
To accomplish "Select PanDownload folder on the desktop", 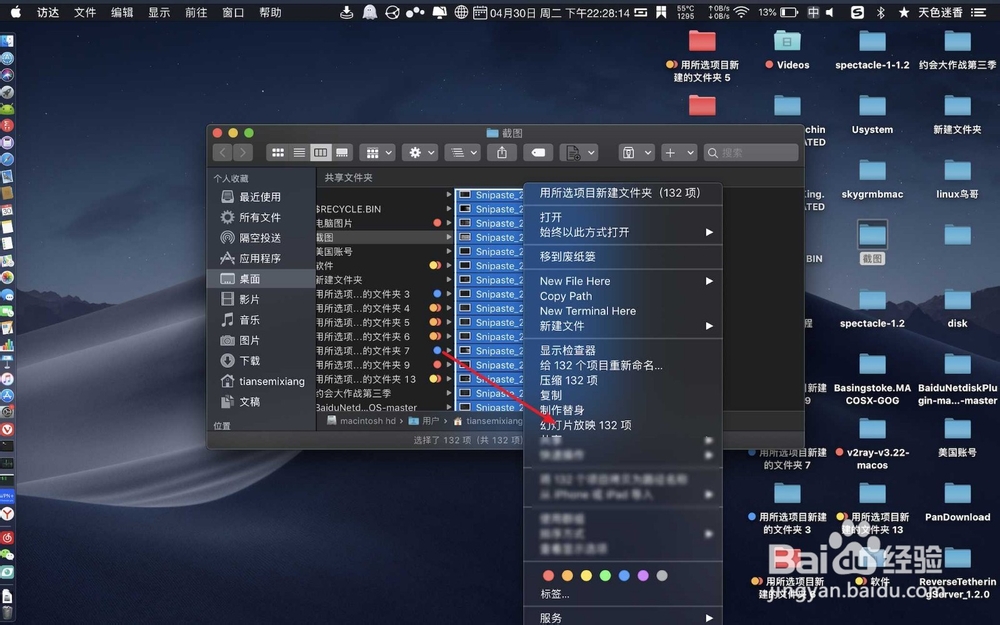I will [957, 503].
